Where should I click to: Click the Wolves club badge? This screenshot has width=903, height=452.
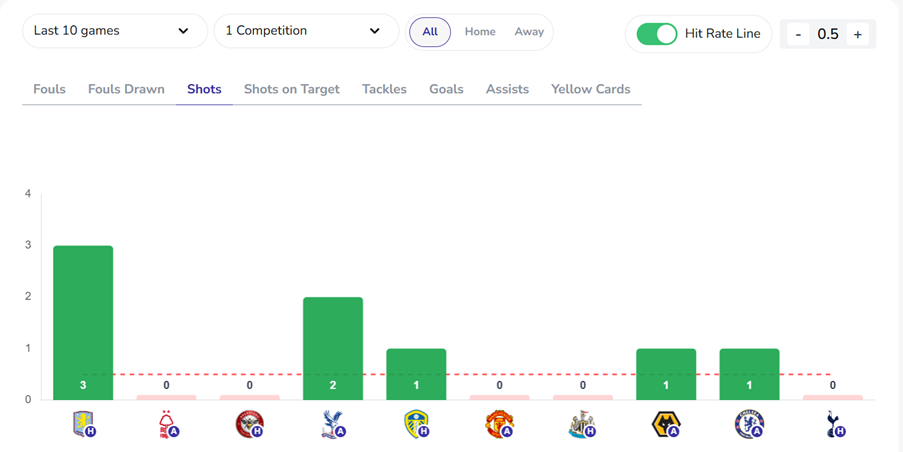click(666, 424)
